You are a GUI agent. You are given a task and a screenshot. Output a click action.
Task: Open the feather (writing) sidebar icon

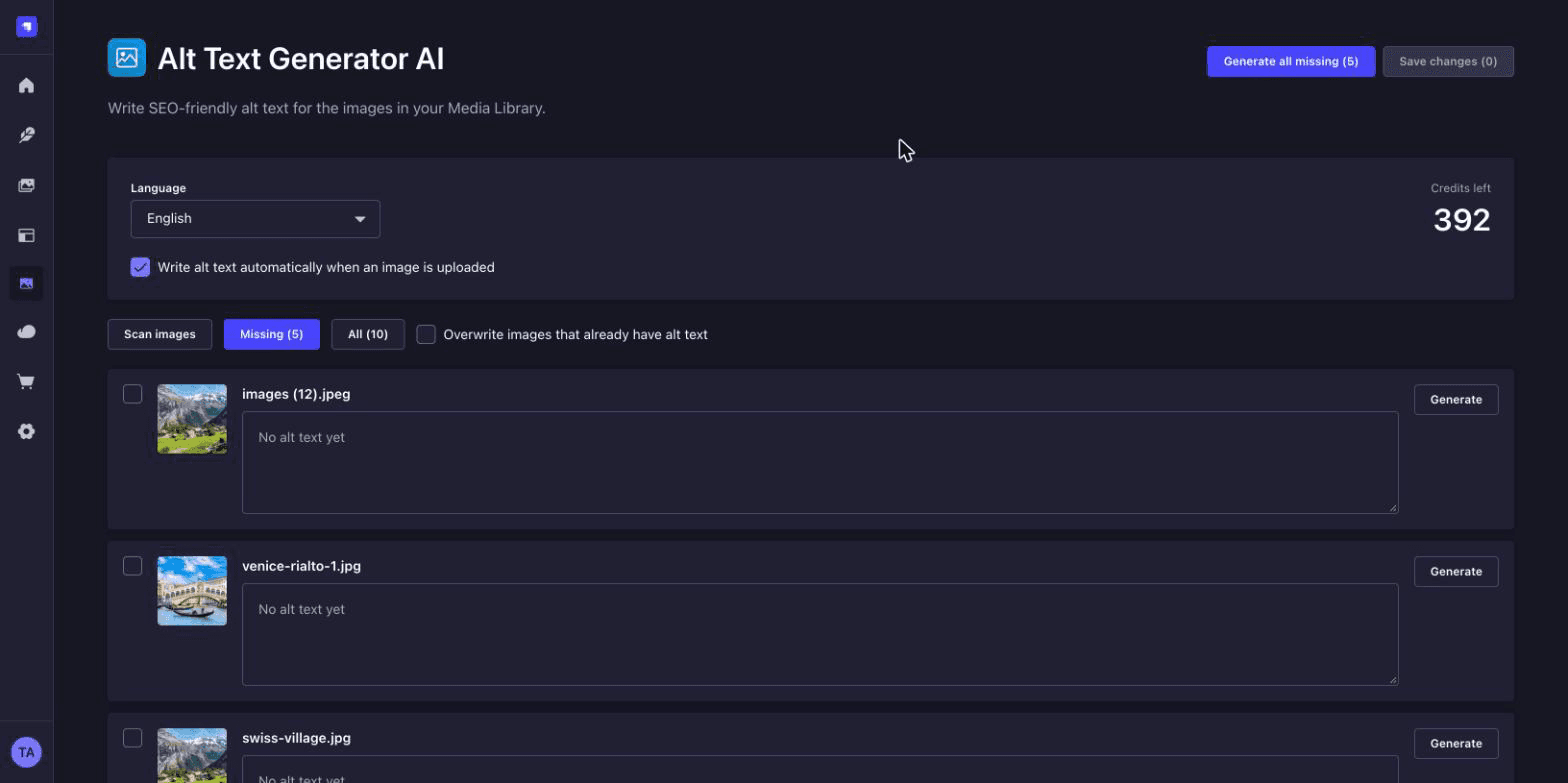click(x=26, y=135)
